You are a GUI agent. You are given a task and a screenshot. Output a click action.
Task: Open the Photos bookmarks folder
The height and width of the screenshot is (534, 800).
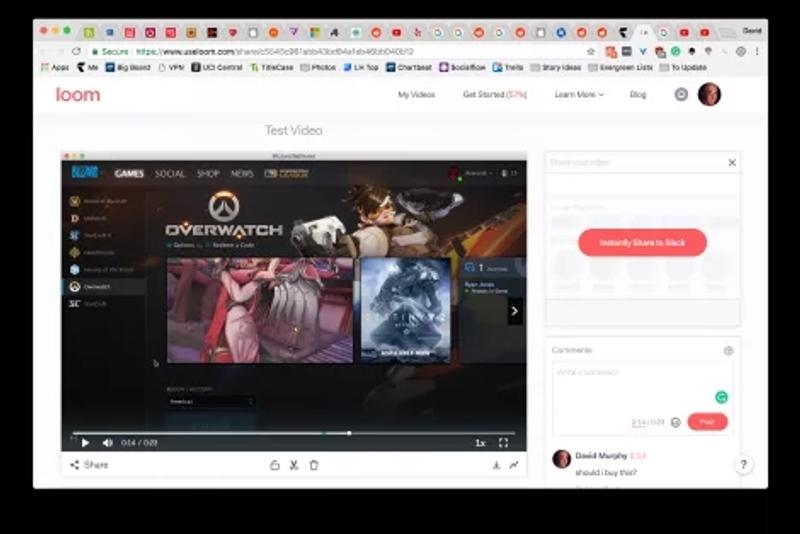click(x=318, y=67)
